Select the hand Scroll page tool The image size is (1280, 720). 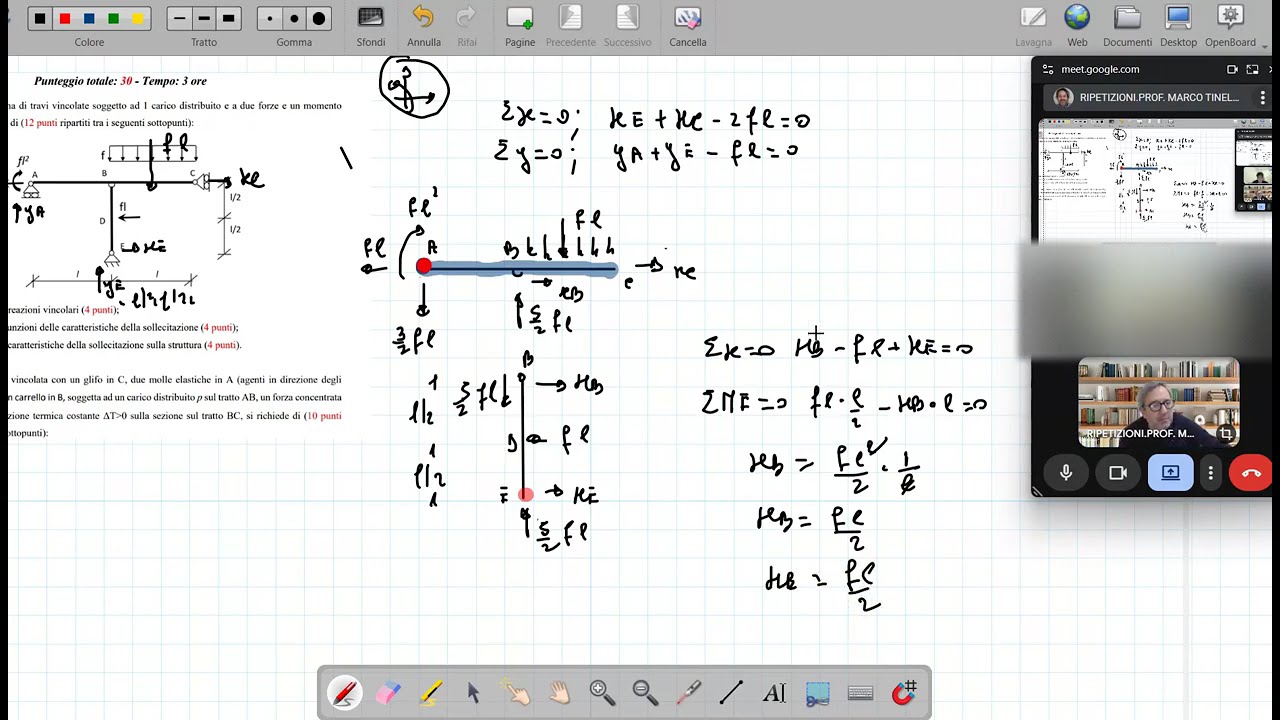[x=559, y=692]
